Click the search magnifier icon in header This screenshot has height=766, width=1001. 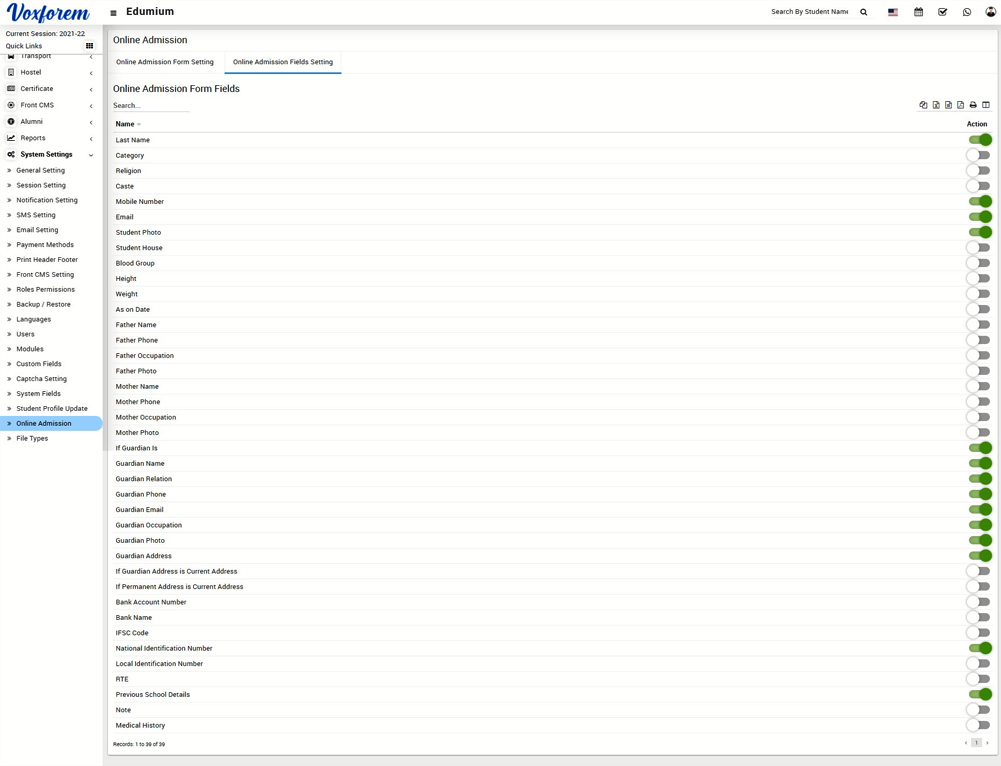pos(864,12)
